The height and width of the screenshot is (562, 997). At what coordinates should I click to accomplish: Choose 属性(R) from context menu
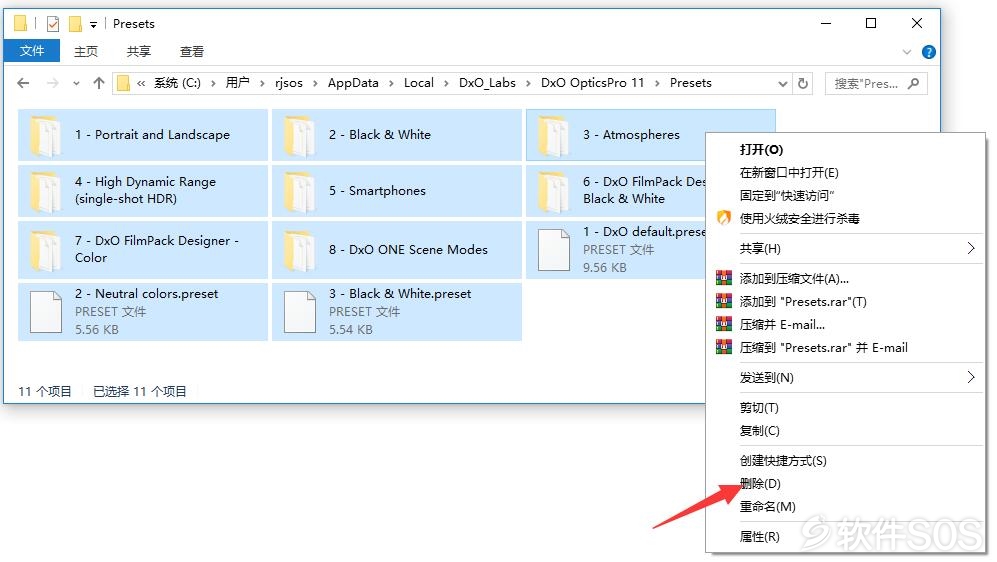coord(846,537)
